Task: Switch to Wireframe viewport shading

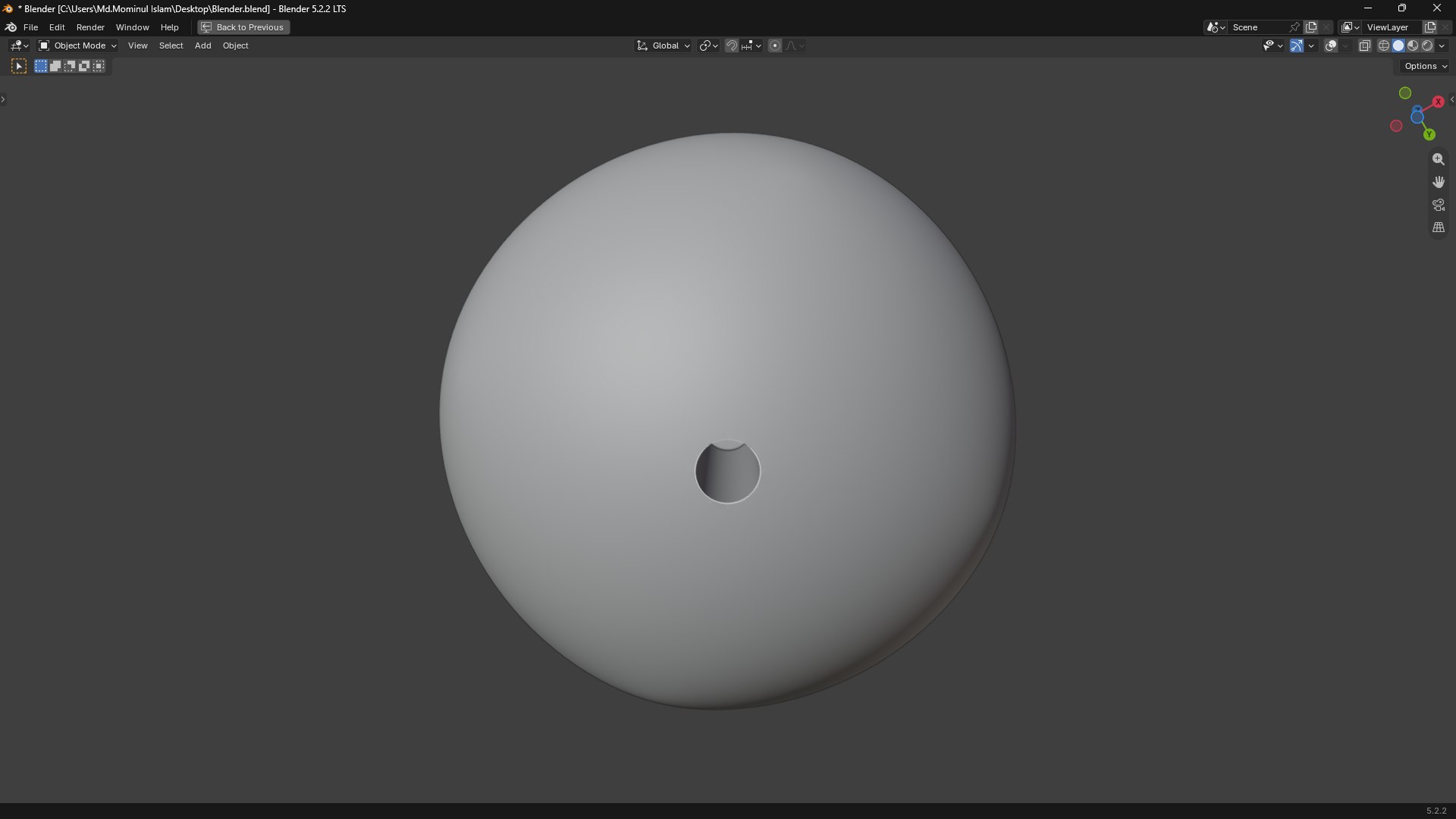Action: point(1384,45)
